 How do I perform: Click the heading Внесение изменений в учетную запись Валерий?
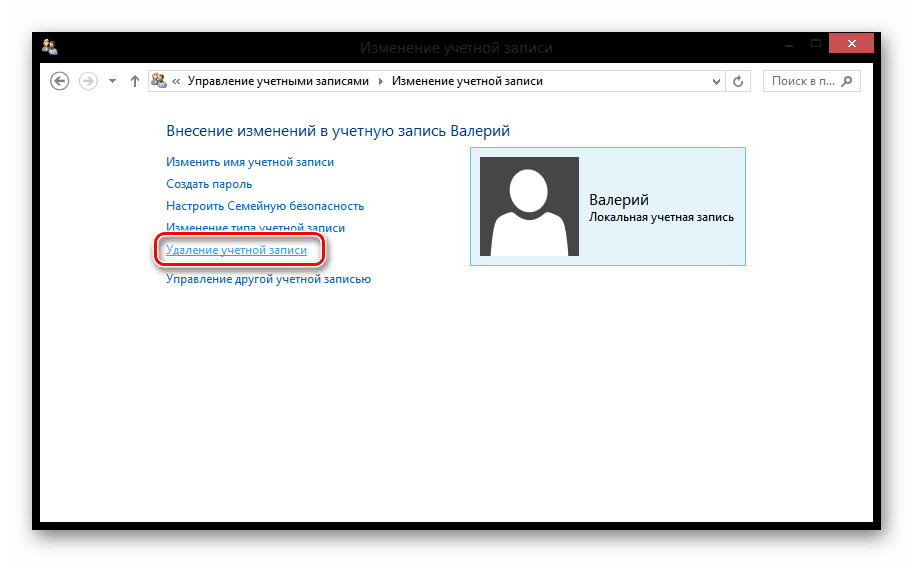[338, 131]
